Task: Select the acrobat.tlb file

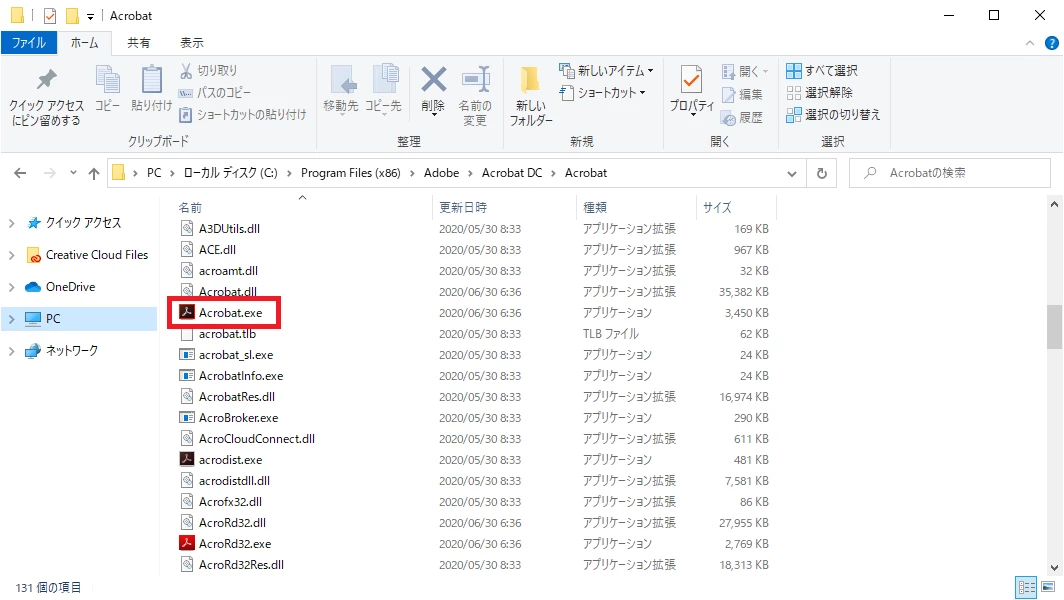Action: coord(227,333)
